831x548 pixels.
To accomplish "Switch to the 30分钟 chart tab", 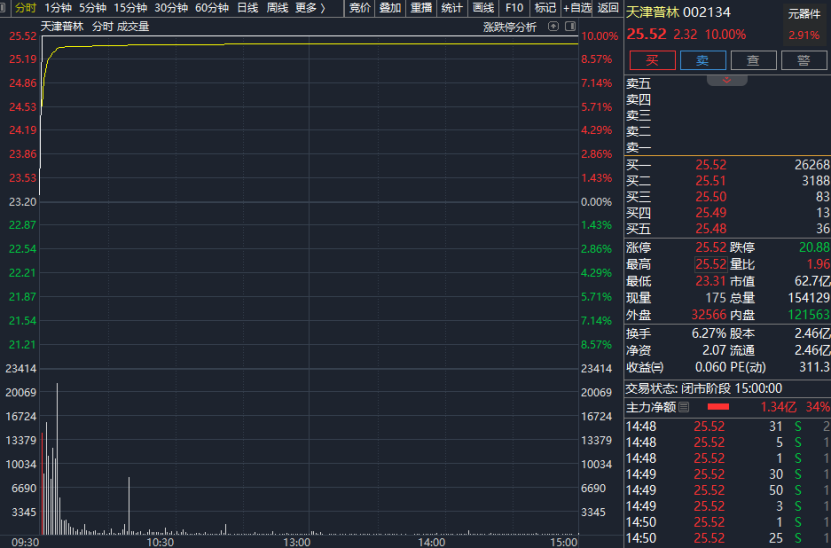I will point(171,8).
